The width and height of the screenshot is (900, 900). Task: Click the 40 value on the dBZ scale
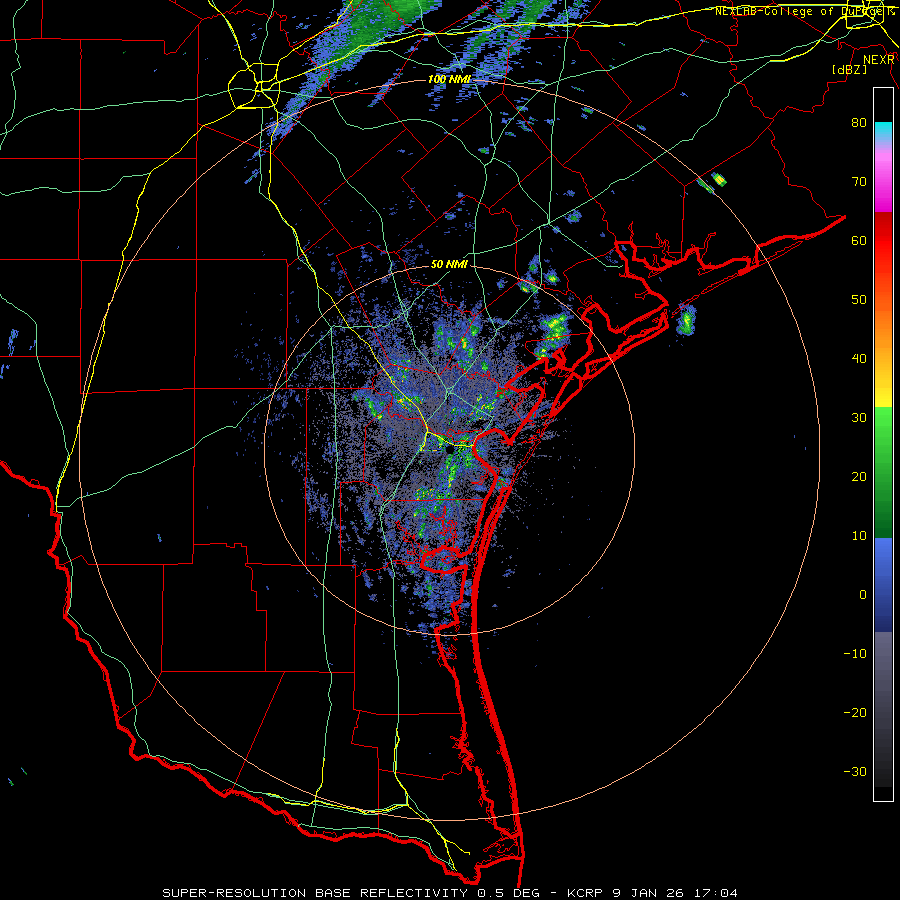click(859, 359)
